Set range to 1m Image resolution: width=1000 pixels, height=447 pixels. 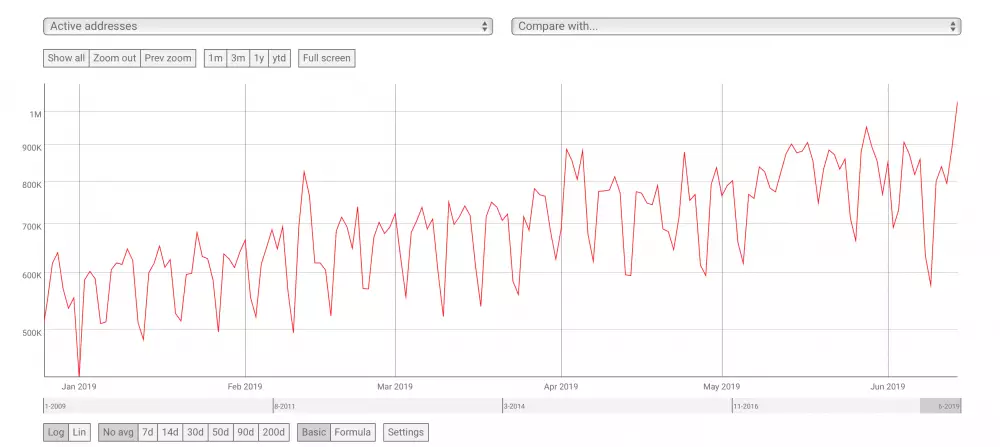click(215, 58)
